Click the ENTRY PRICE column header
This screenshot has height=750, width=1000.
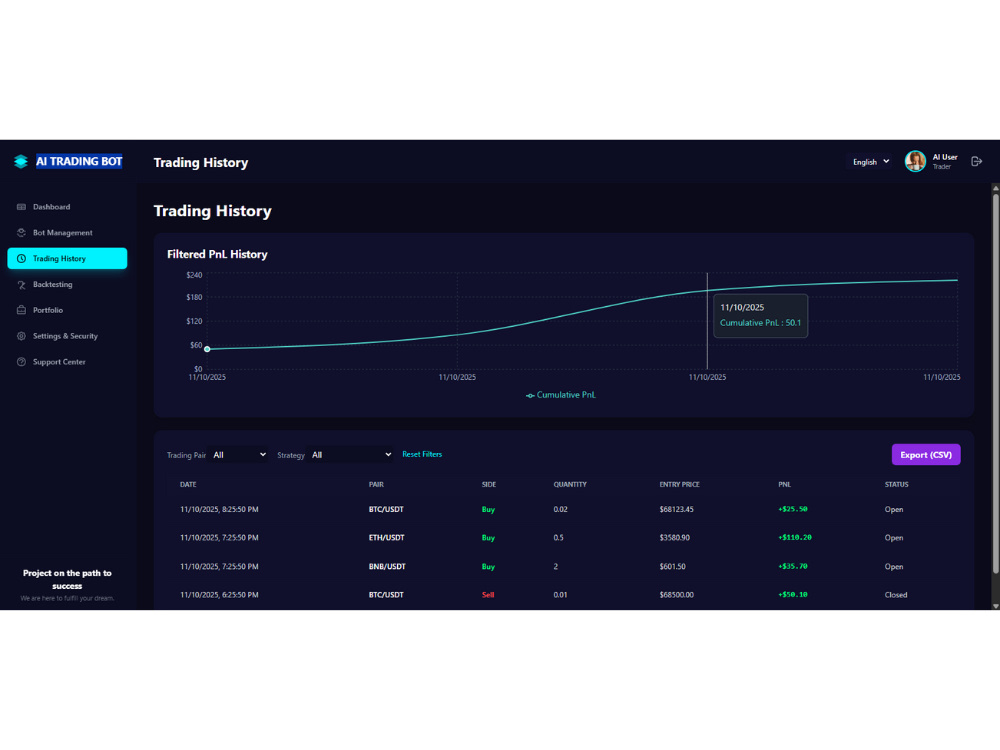pyautogui.click(x=679, y=485)
